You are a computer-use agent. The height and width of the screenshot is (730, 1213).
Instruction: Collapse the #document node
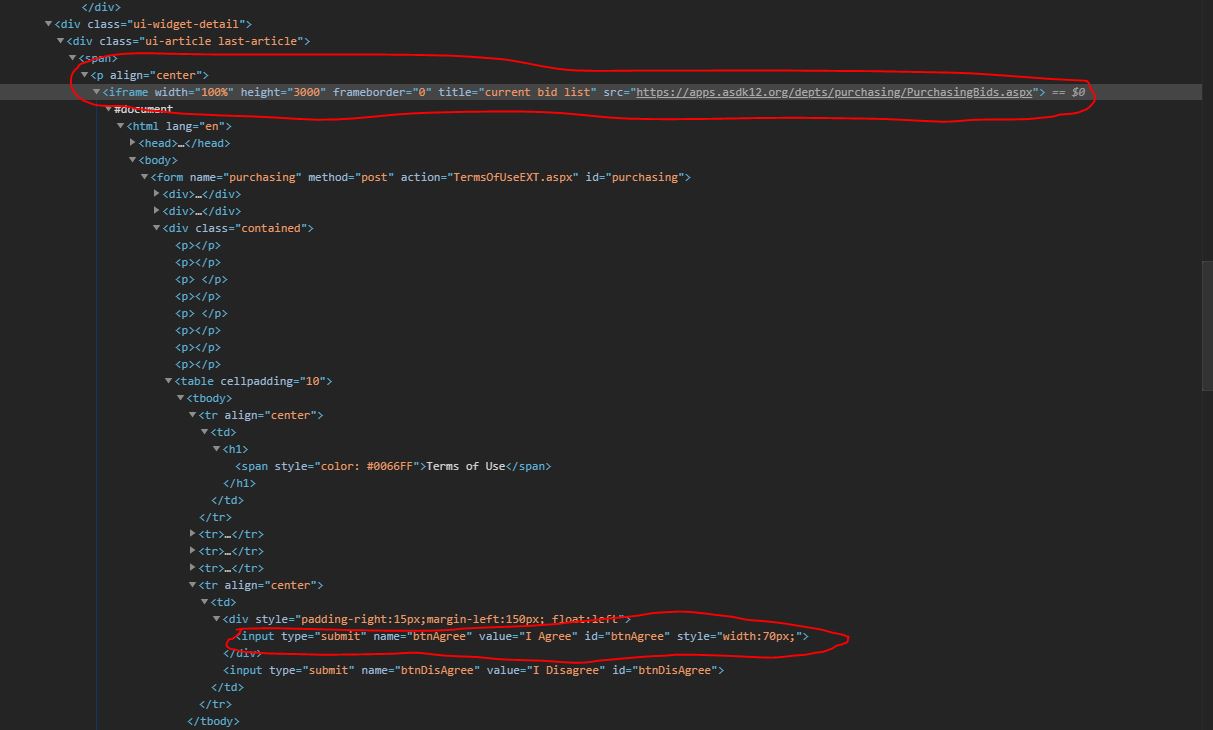point(109,109)
